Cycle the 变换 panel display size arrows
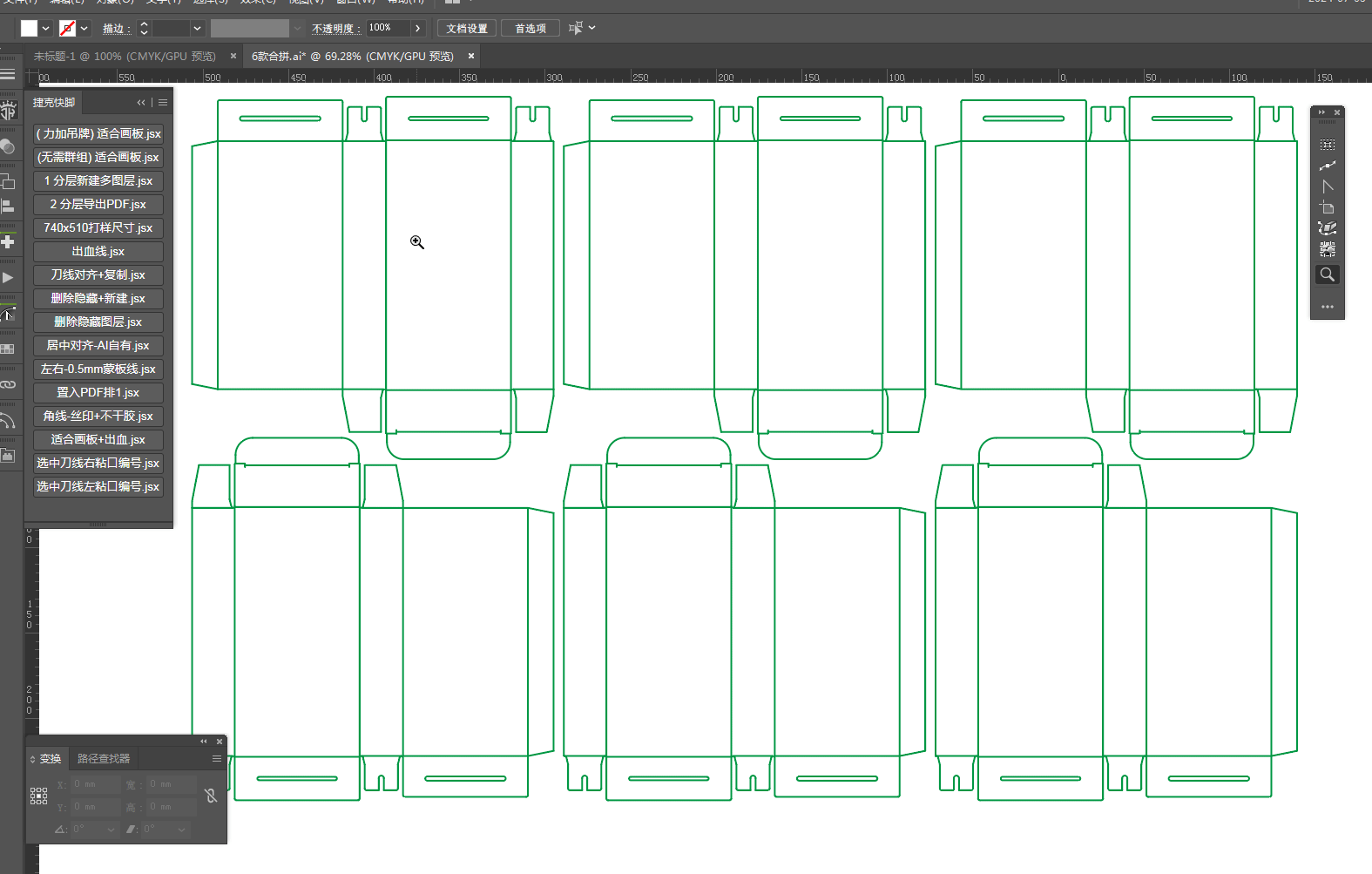Screen dimensions: 1372x874 tap(32, 760)
